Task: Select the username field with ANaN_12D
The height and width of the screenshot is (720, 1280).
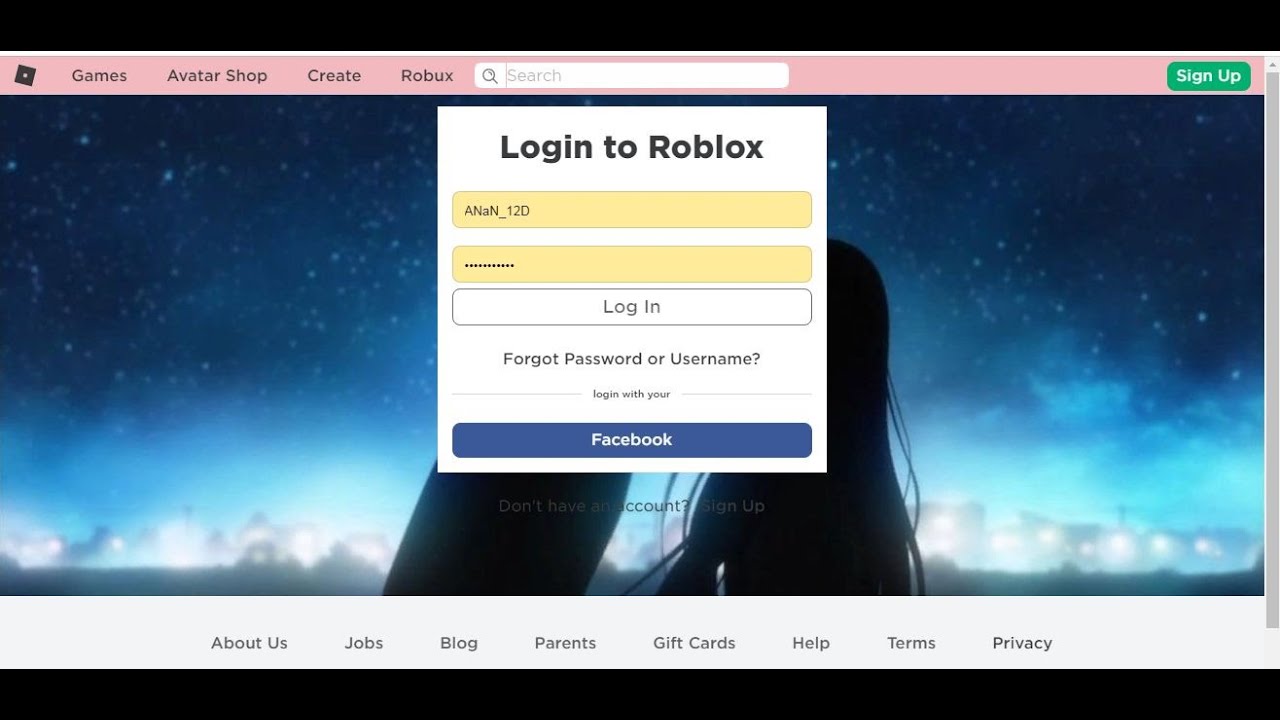Action: (632, 210)
